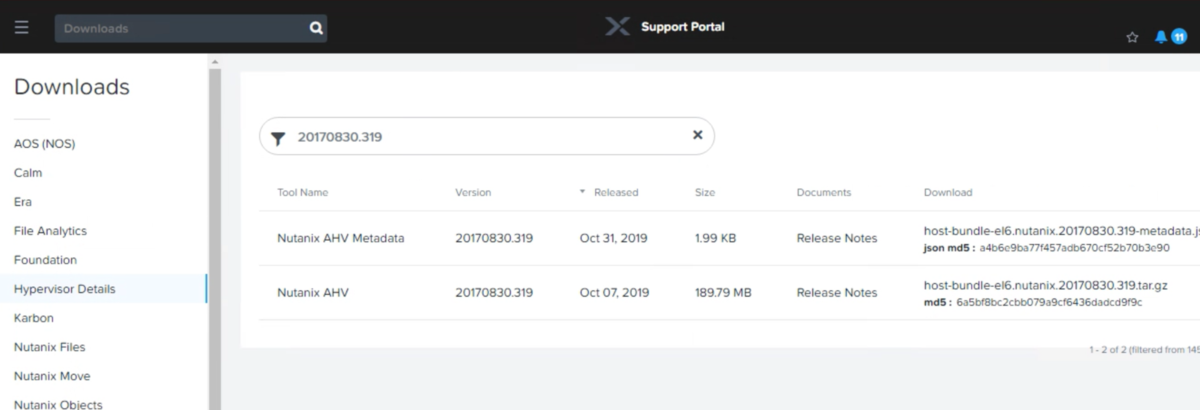Select Nutanix Move in sidebar
1200x410 pixels.
click(x=52, y=376)
